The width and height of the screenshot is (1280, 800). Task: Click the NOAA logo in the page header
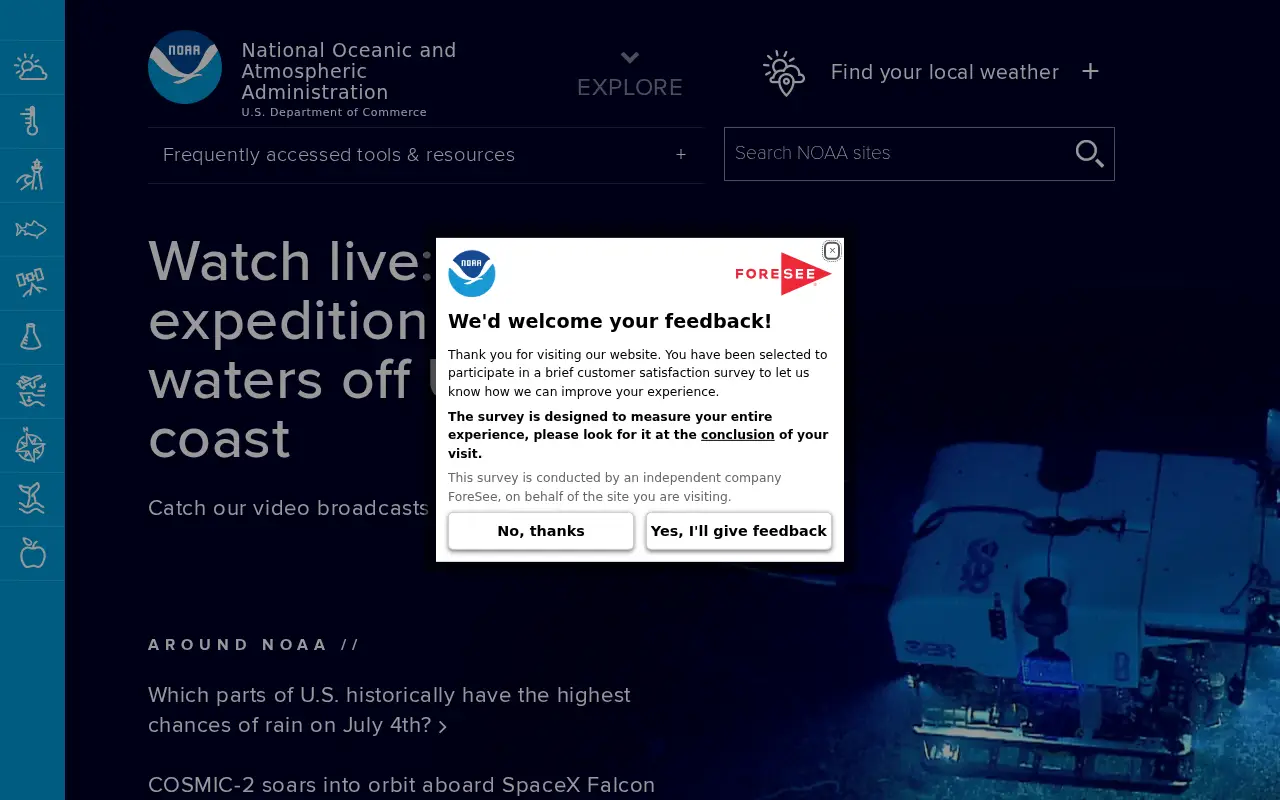pyautogui.click(x=185, y=67)
